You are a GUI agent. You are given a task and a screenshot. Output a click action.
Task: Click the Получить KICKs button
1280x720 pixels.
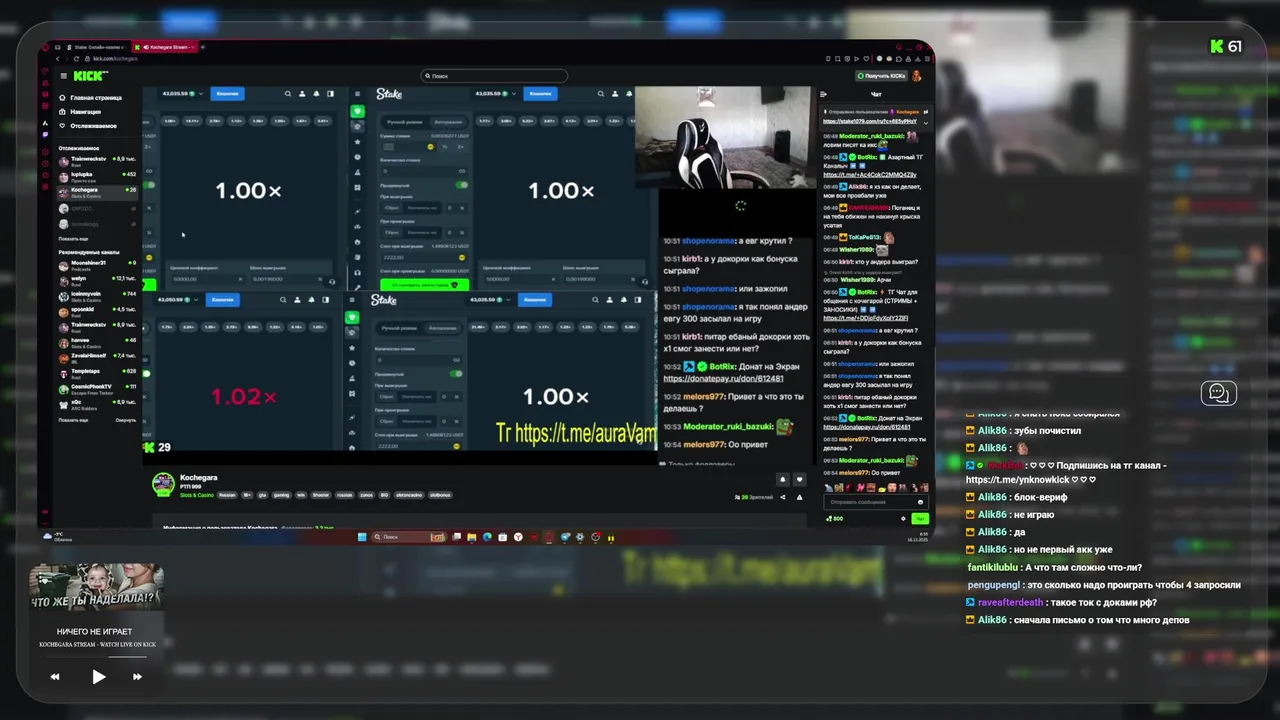[x=881, y=76]
